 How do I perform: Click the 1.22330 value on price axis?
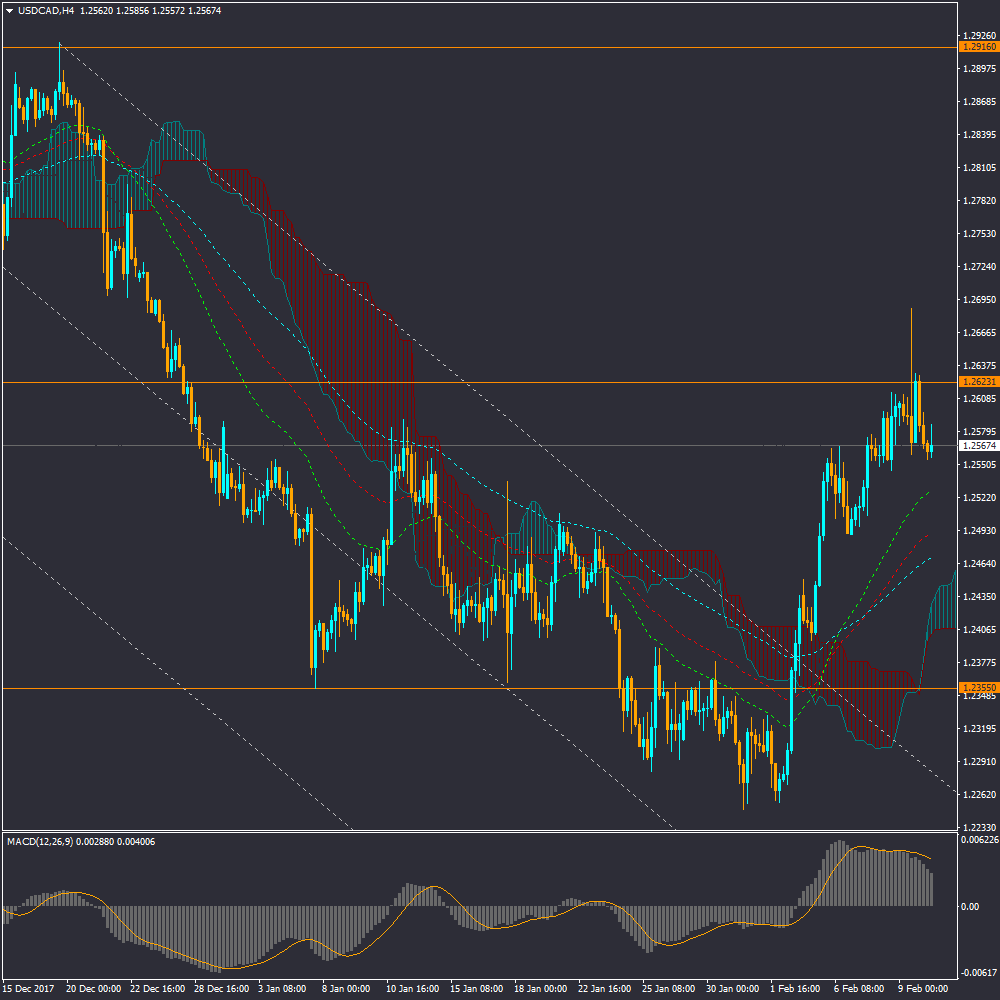click(x=977, y=827)
